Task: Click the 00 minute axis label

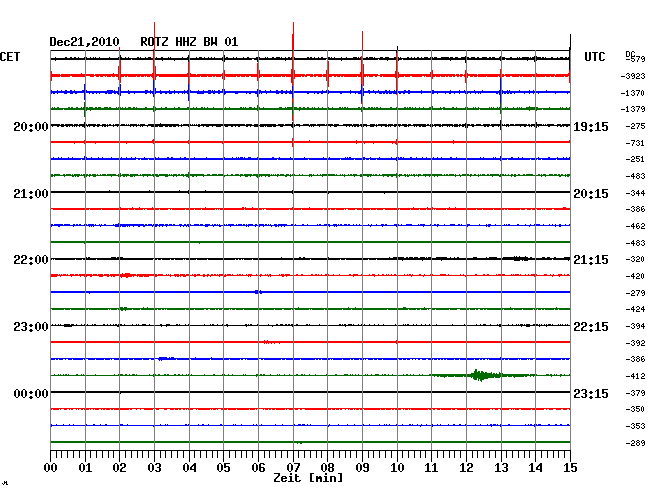Action: (x=51, y=468)
